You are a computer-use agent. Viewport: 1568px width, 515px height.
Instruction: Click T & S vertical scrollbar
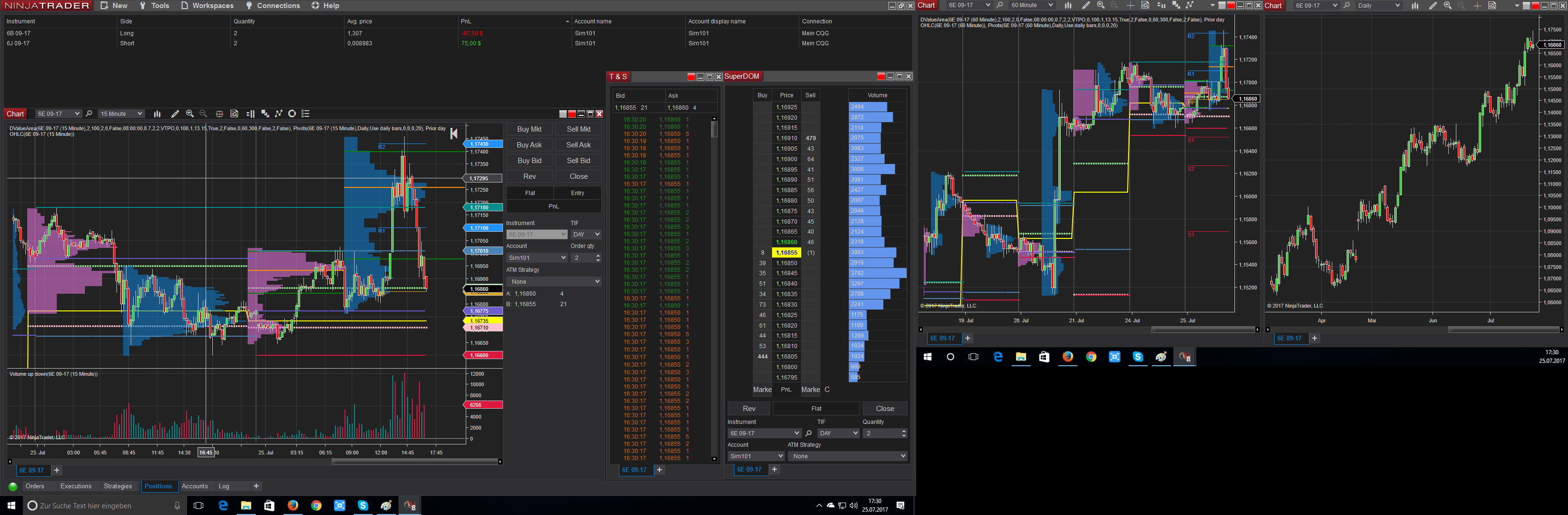pyautogui.click(x=714, y=288)
